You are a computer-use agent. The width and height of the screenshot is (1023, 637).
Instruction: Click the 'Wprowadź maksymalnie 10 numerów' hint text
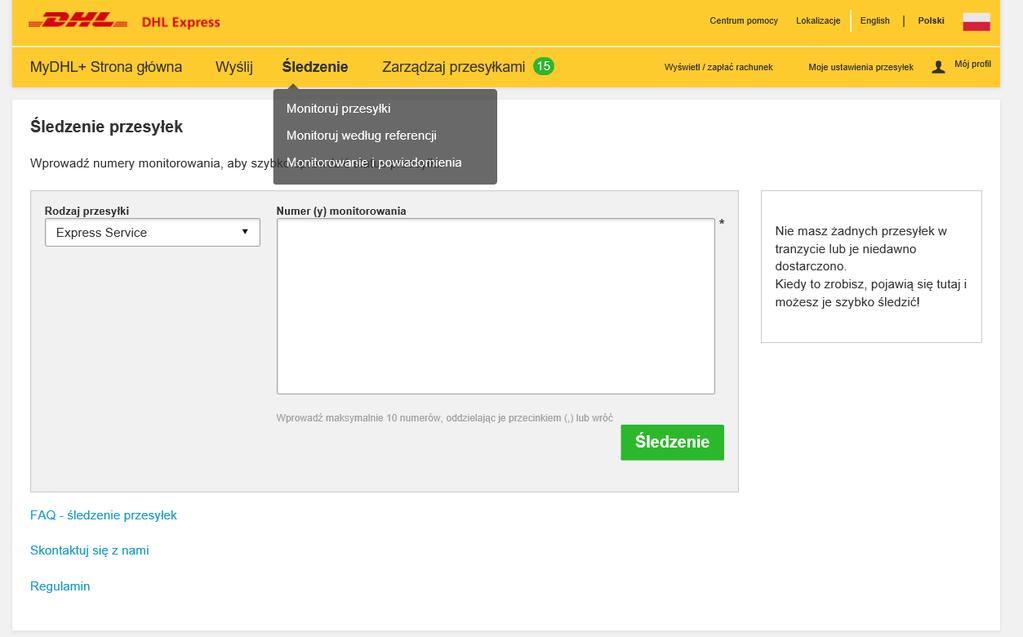click(x=444, y=418)
